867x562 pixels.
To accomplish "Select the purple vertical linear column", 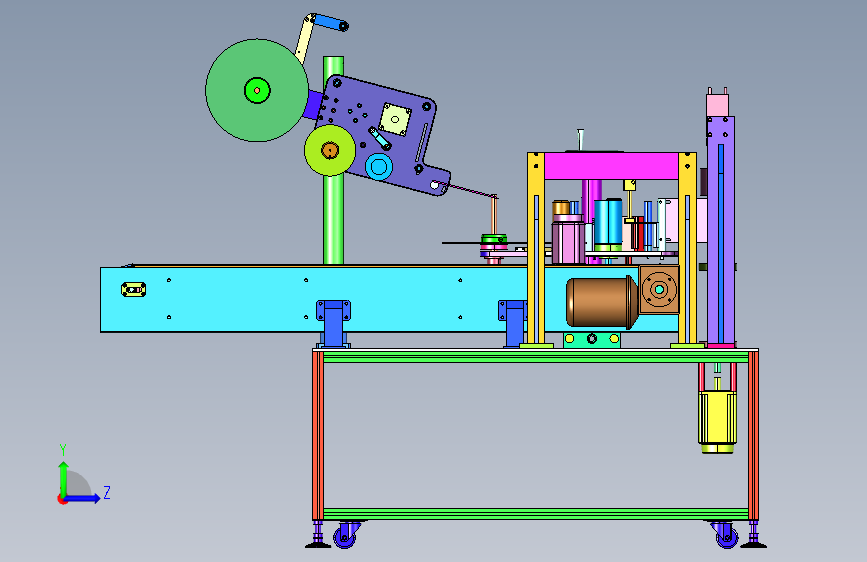I will (x=720, y=230).
